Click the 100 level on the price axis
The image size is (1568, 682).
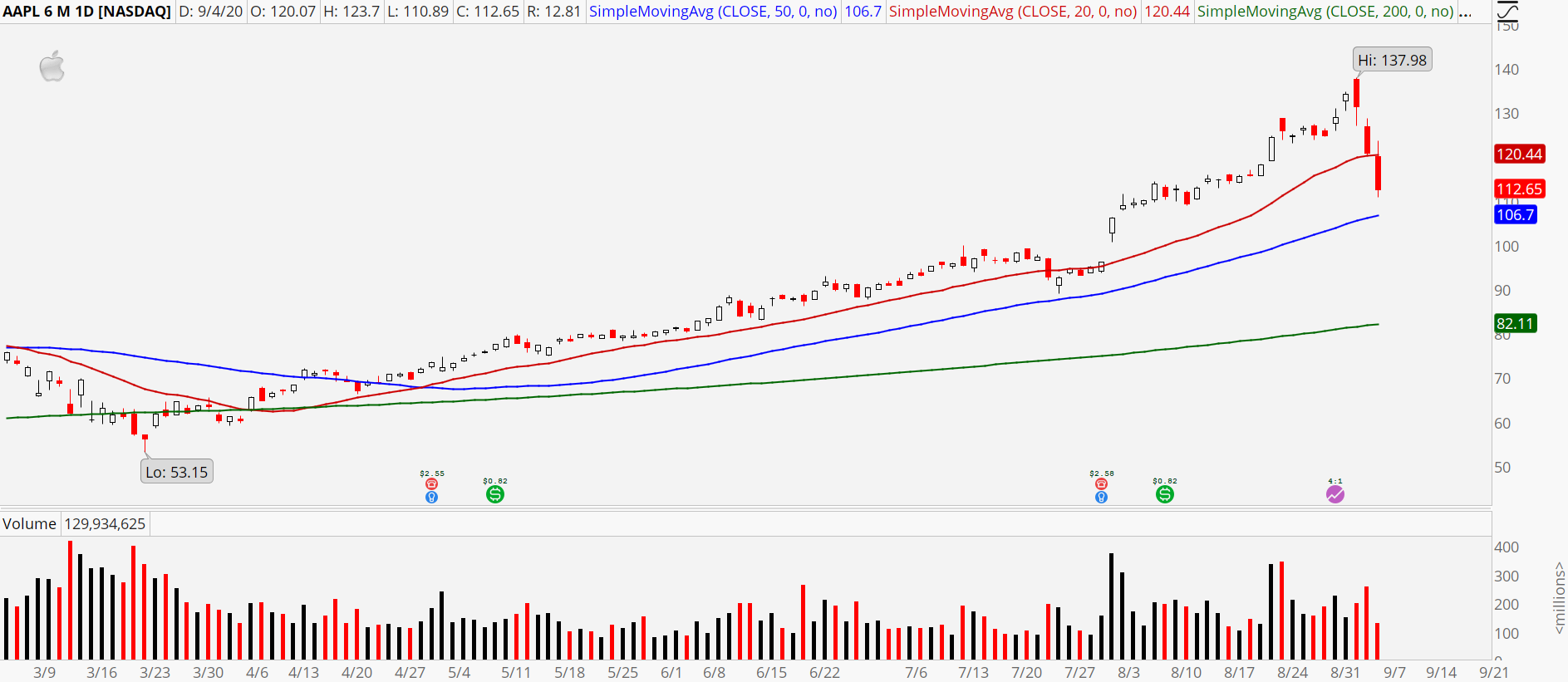click(x=1507, y=247)
